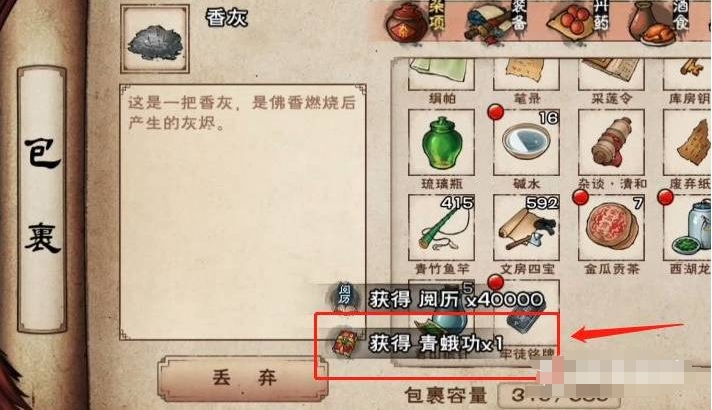
Task: Open the 丹药 medicine tab
Action: point(579,21)
